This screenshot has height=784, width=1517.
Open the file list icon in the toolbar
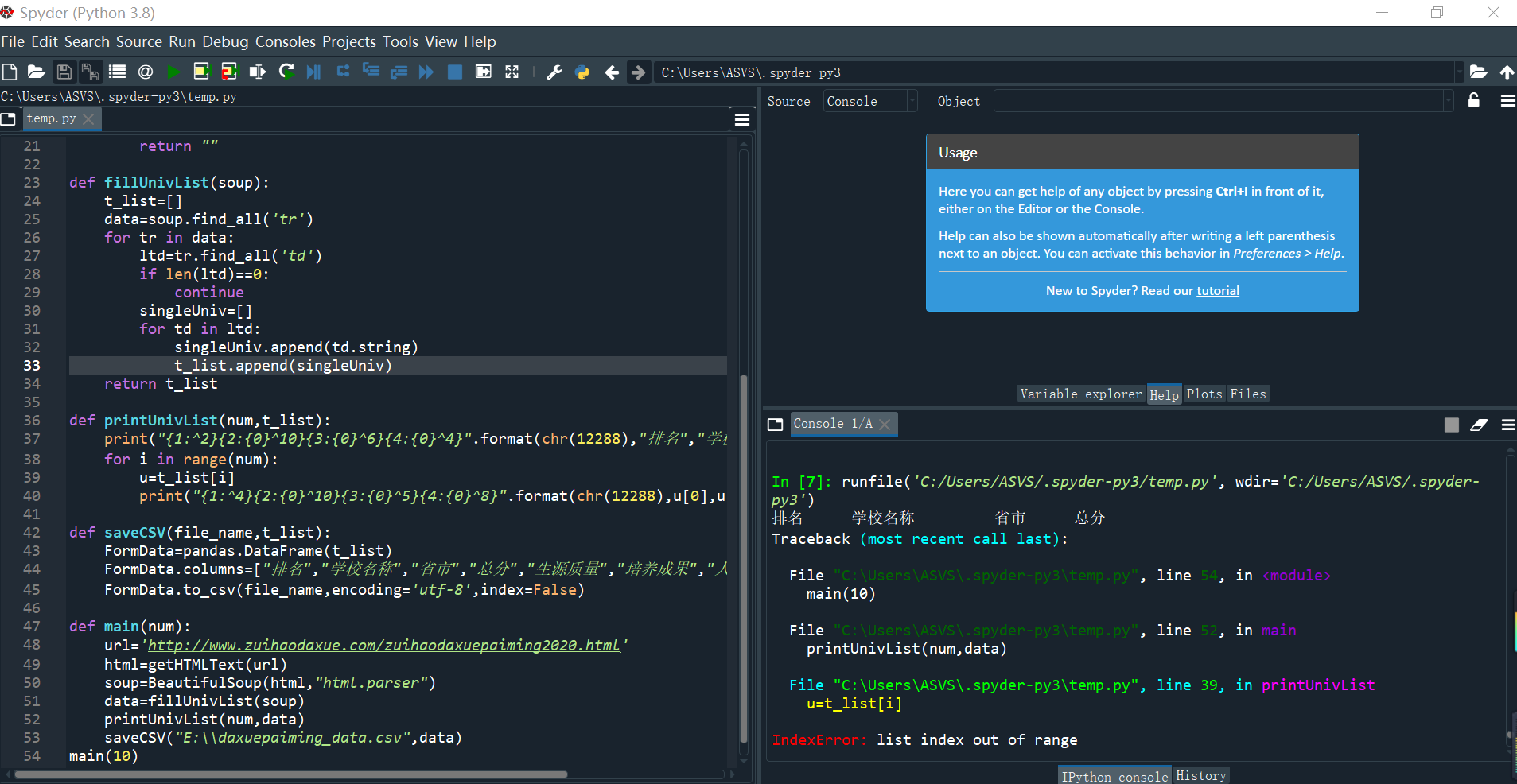pos(118,72)
